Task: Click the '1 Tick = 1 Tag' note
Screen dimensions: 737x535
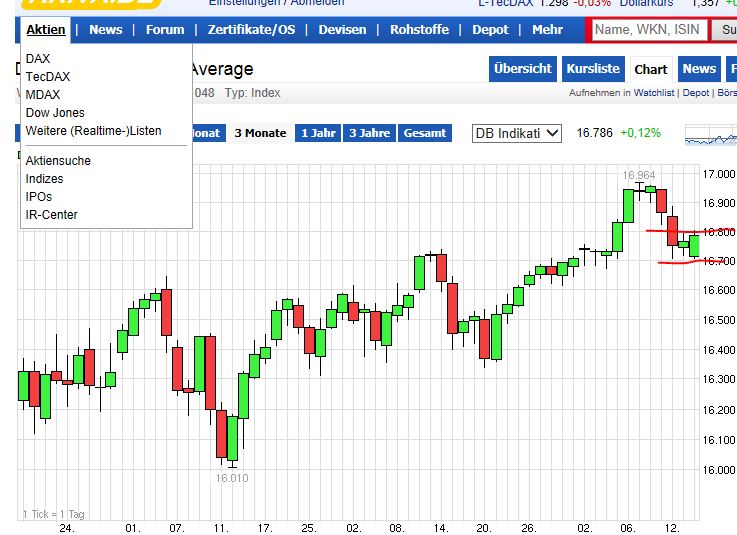Action: 54,514
